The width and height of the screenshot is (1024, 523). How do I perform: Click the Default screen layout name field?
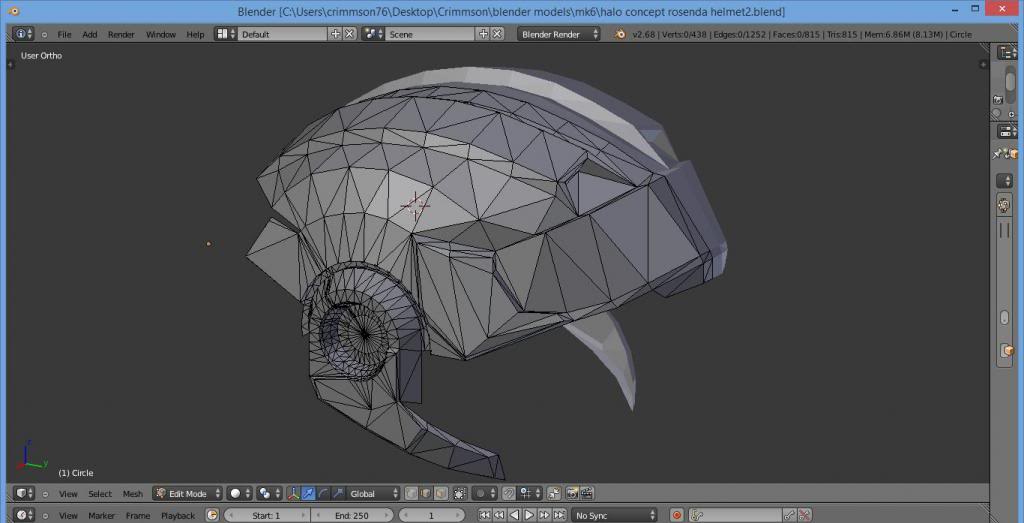pyautogui.click(x=283, y=34)
